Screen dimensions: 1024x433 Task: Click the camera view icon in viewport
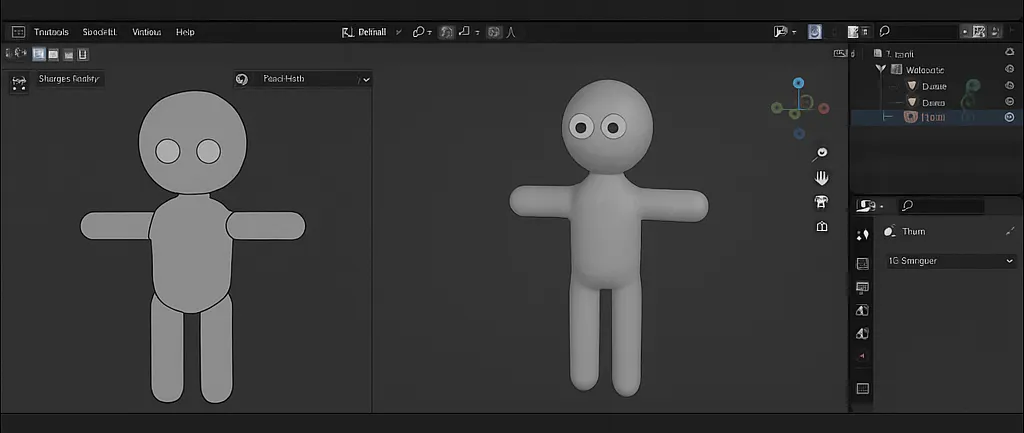coord(822,202)
